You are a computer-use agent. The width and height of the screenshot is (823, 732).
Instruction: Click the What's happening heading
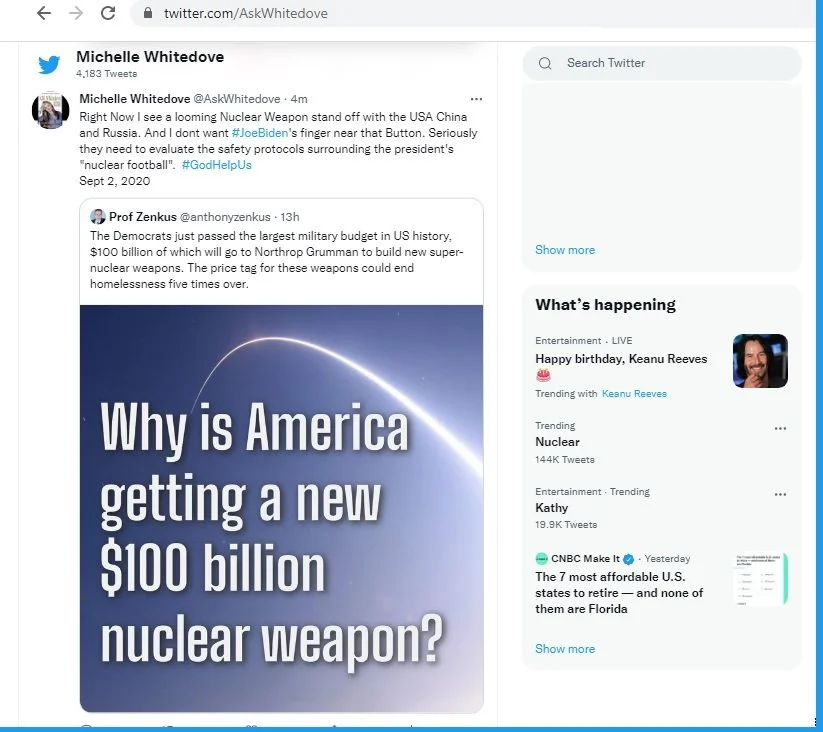pos(605,305)
